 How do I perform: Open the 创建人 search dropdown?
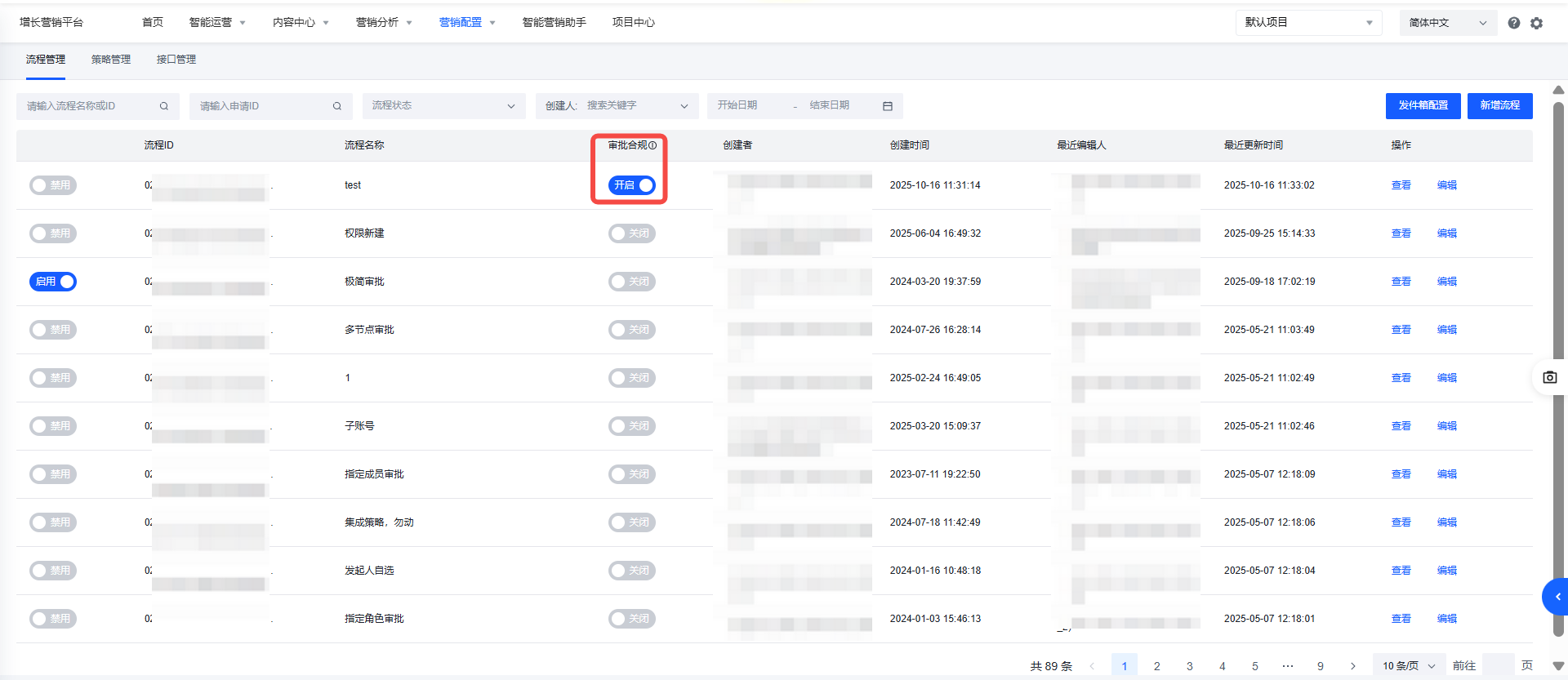click(617, 106)
